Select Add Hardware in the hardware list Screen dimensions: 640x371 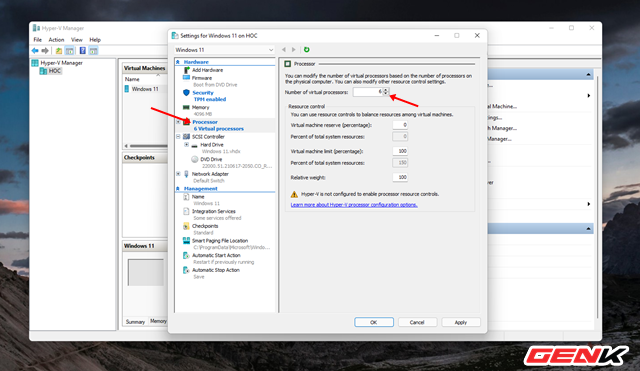(207, 70)
